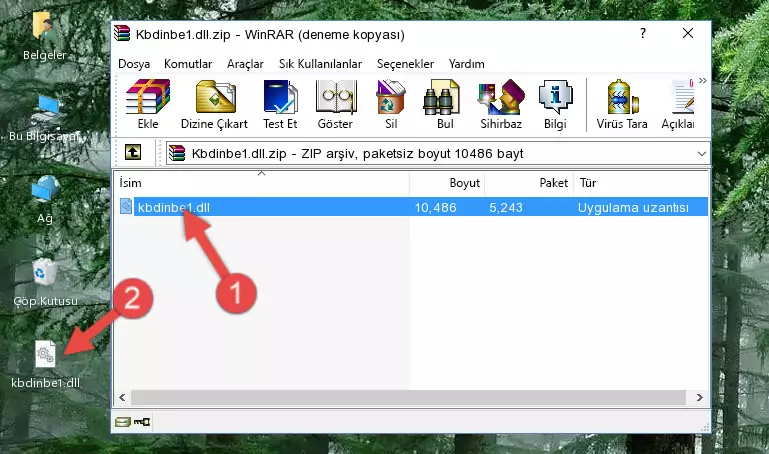The width and height of the screenshot is (769, 454).
Task: Open the Araçlar menu
Action: 245,64
